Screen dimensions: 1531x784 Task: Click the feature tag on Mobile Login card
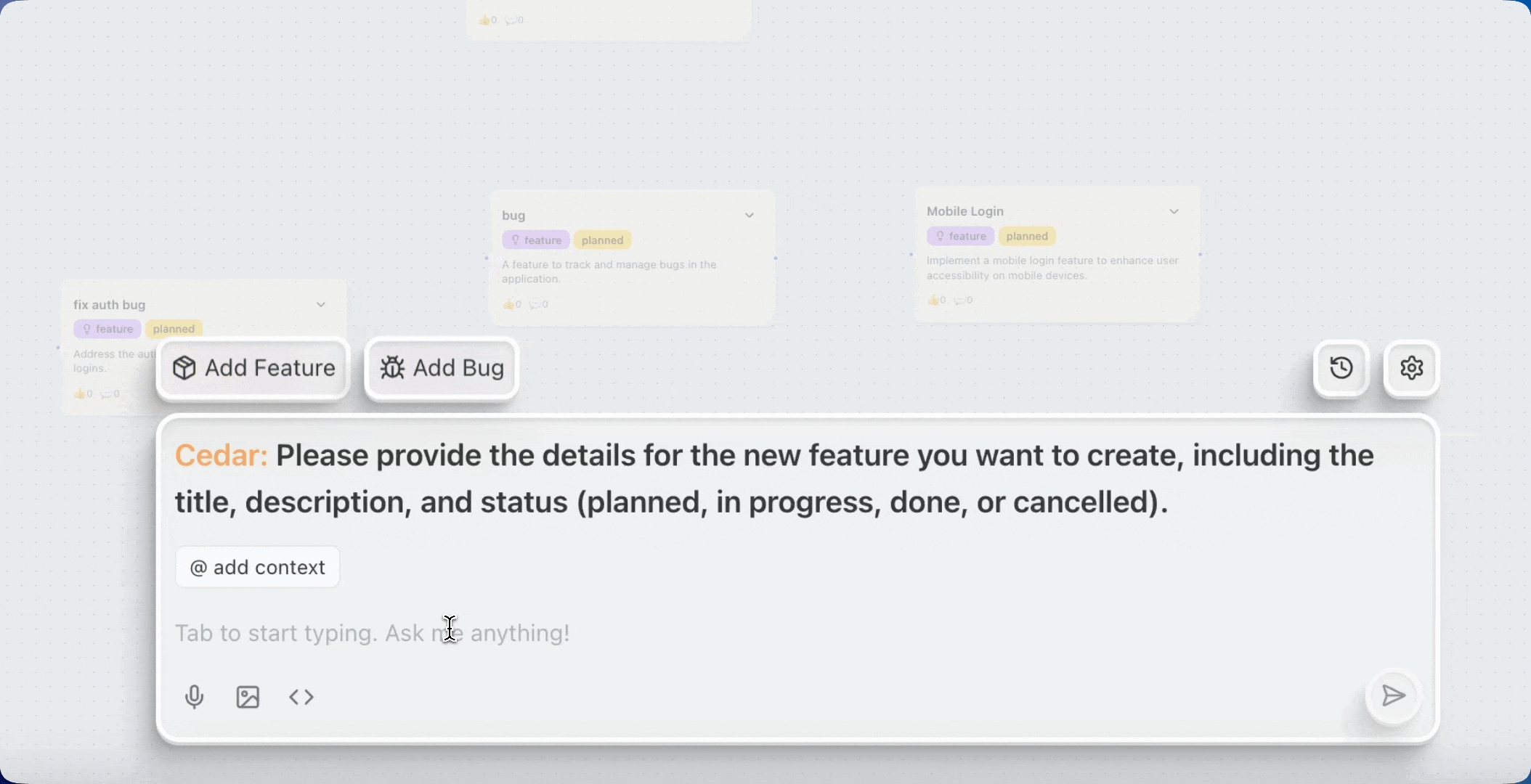(961, 236)
